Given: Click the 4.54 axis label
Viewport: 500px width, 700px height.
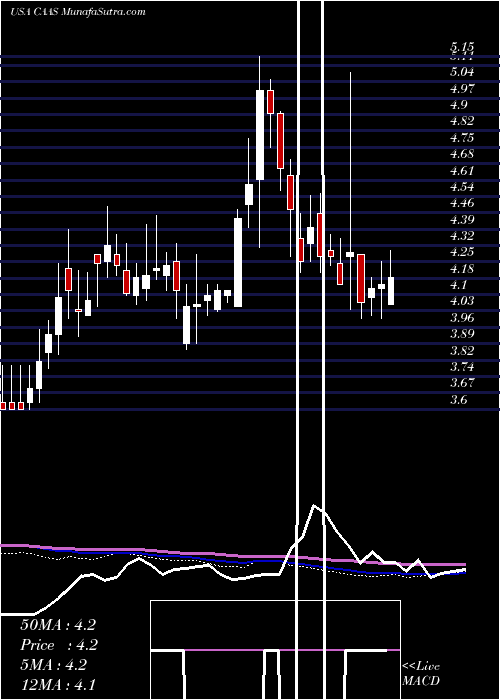Looking at the screenshot, I should [462, 186].
